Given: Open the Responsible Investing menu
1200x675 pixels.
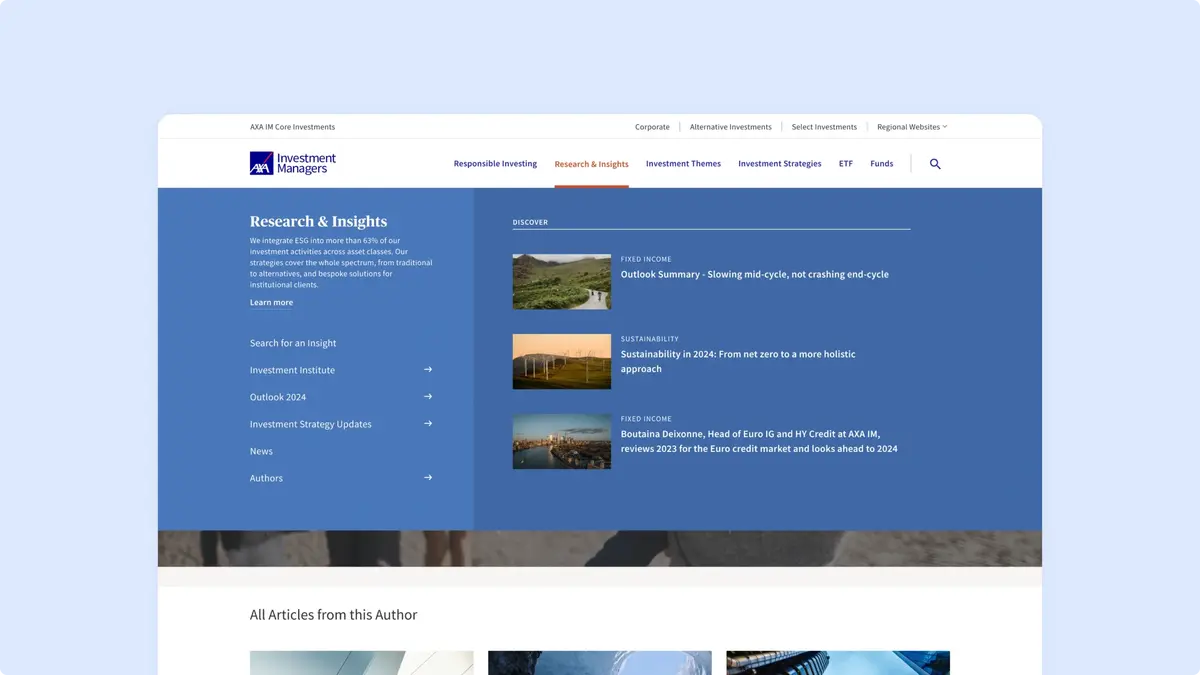Looking at the screenshot, I should pyautogui.click(x=495, y=164).
